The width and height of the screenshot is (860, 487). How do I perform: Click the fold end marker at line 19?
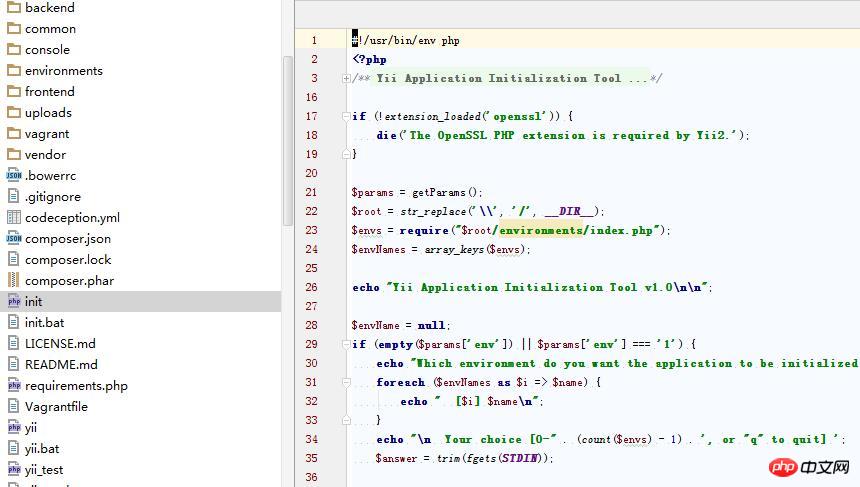tap(346, 154)
